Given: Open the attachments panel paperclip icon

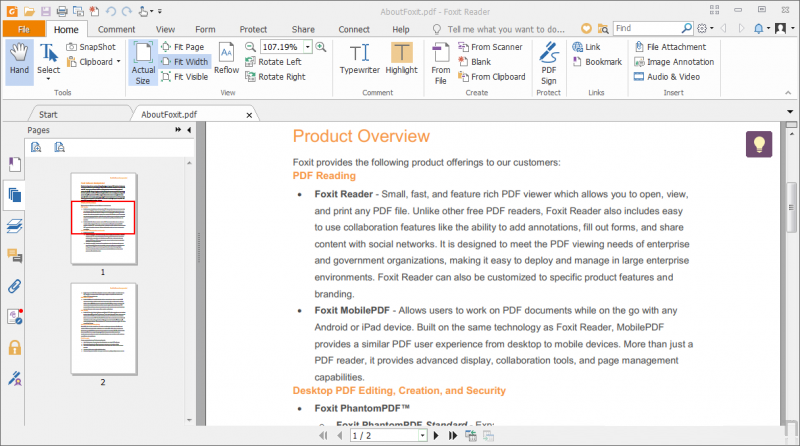Looking at the screenshot, I should click(14, 286).
